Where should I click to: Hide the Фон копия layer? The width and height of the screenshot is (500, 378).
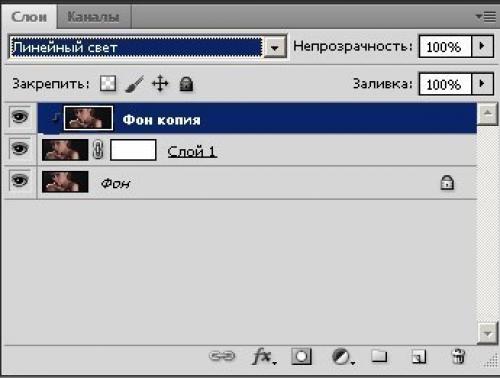click(x=20, y=117)
